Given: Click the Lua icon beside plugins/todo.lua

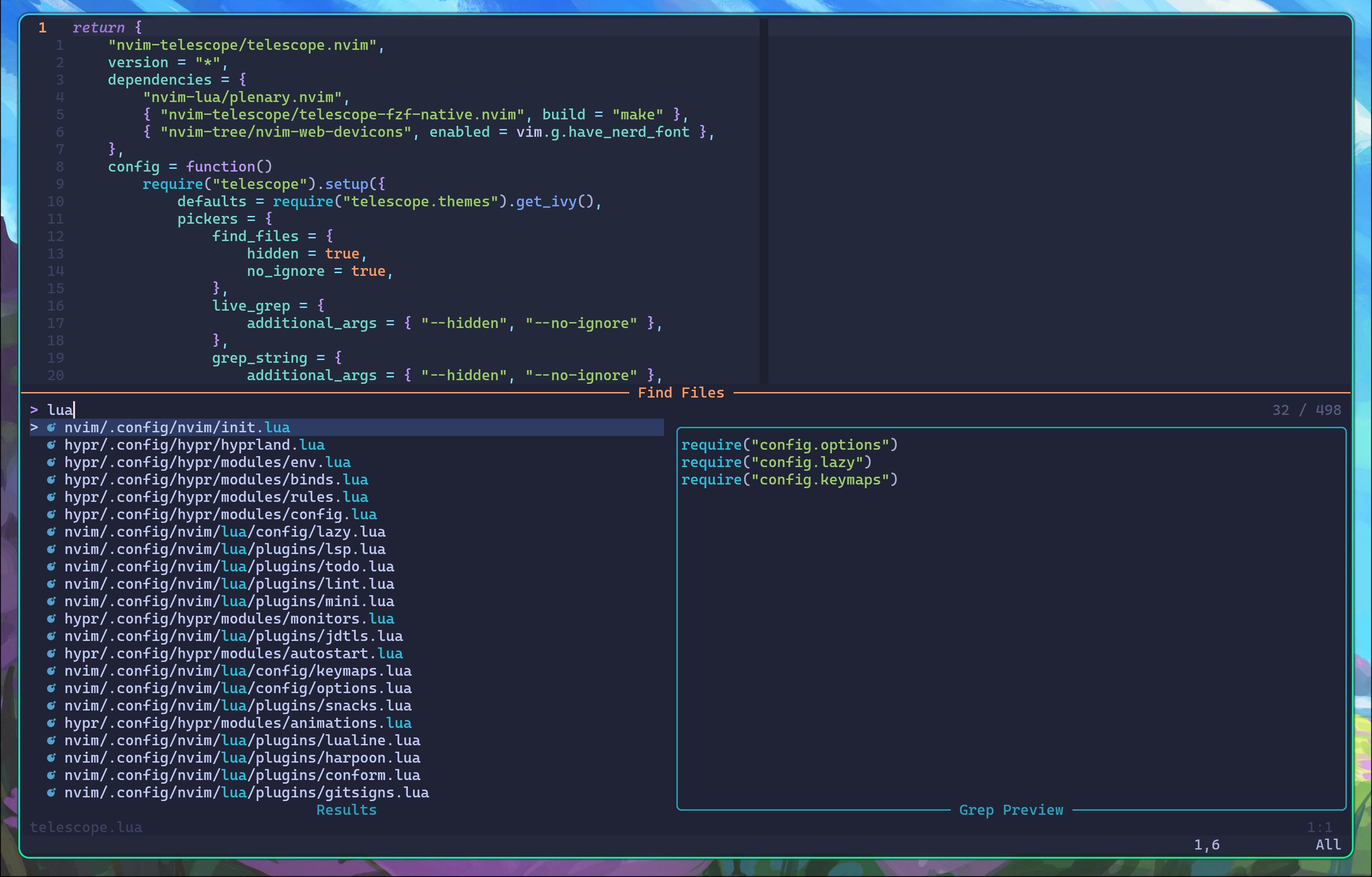Looking at the screenshot, I should pyautogui.click(x=51, y=566).
